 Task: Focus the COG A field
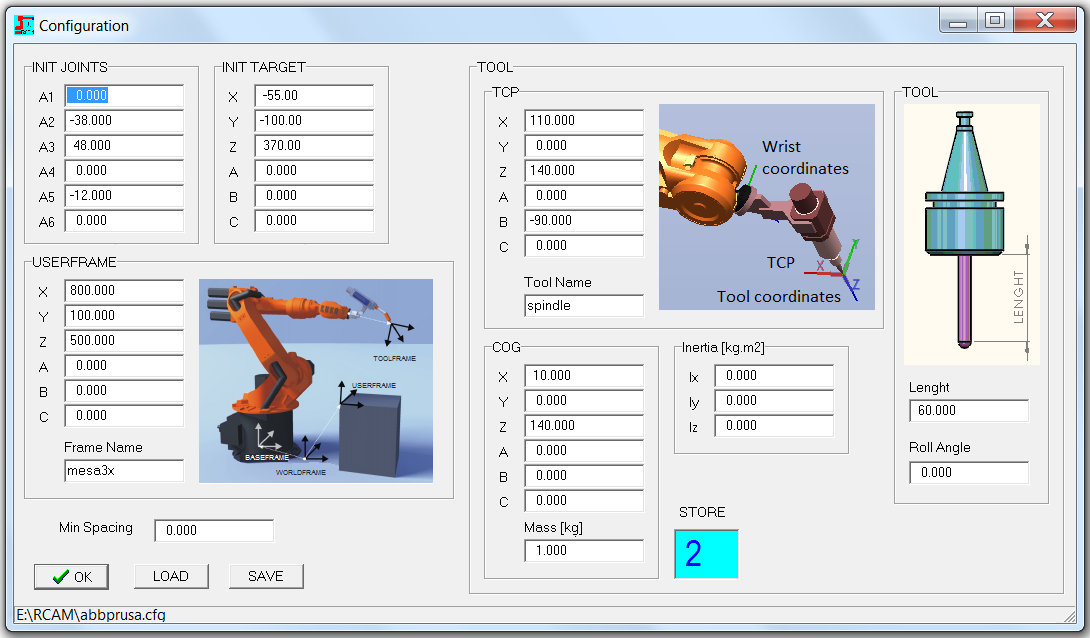(x=584, y=451)
